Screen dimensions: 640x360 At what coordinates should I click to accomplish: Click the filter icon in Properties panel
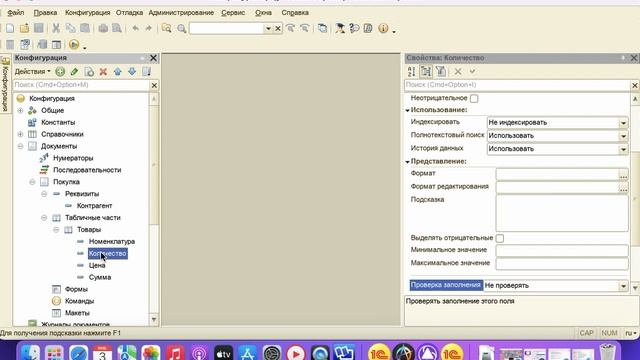click(441, 72)
